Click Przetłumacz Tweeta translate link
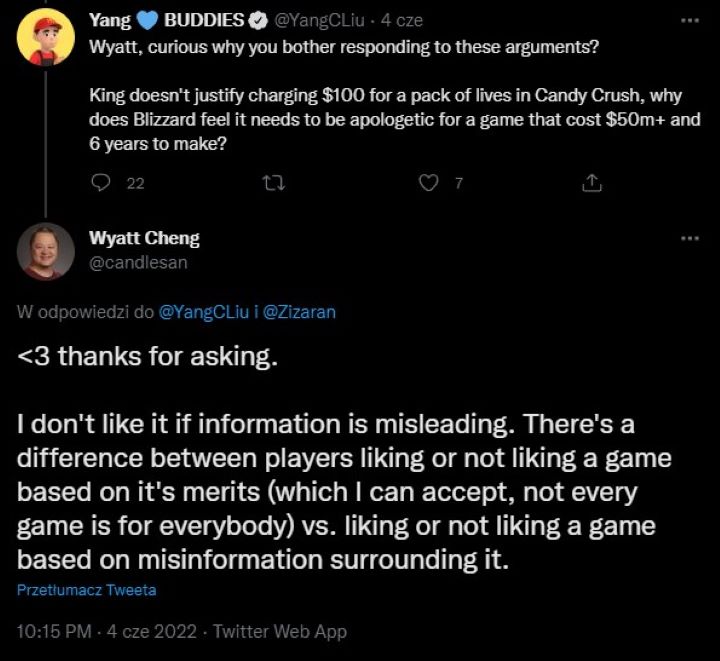This screenshot has width=720, height=661. click(86, 590)
